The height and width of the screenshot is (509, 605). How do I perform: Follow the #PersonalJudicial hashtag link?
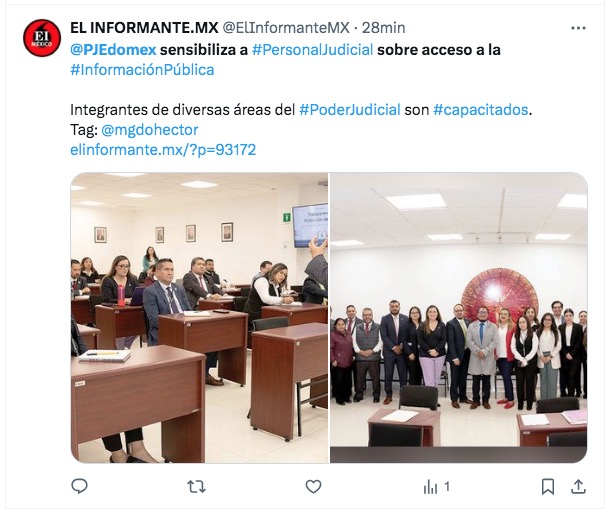(313, 50)
